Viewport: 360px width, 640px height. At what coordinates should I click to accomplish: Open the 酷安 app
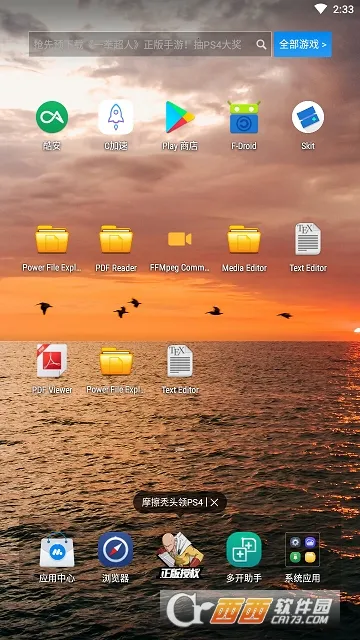pyautogui.click(x=52, y=117)
